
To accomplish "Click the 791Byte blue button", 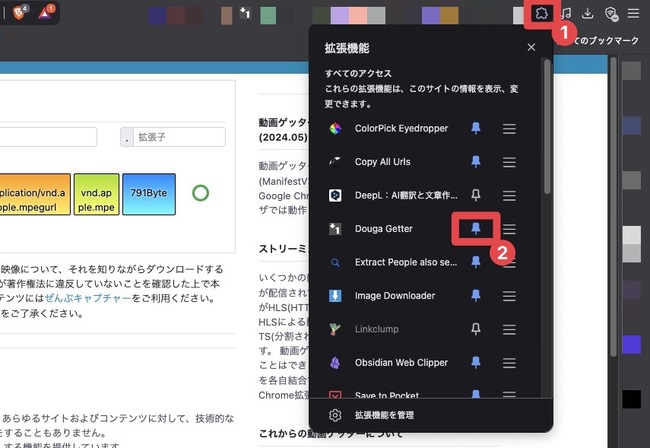I will (x=149, y=194).
